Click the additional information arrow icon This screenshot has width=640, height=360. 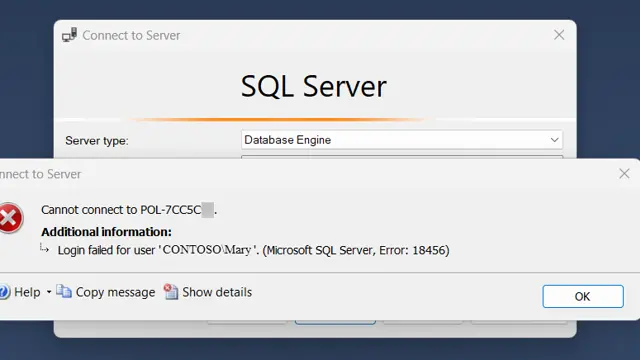coord(44,248)
